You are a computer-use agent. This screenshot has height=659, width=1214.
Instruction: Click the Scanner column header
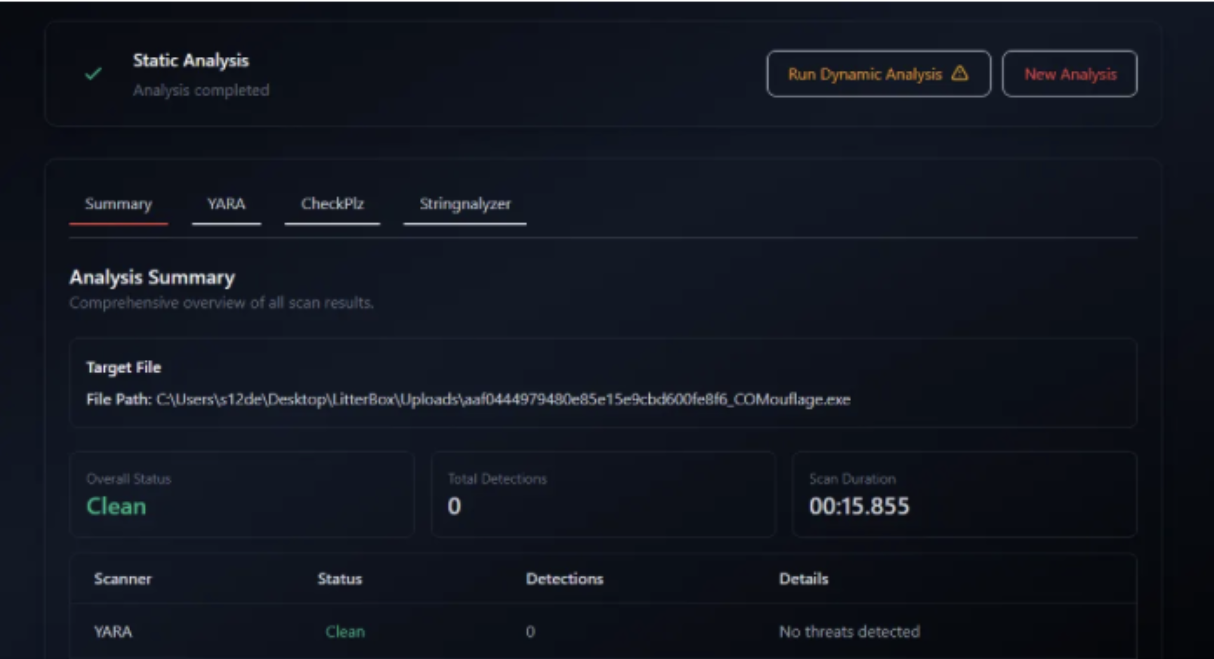pyautogui.click(x=122, y=579)
